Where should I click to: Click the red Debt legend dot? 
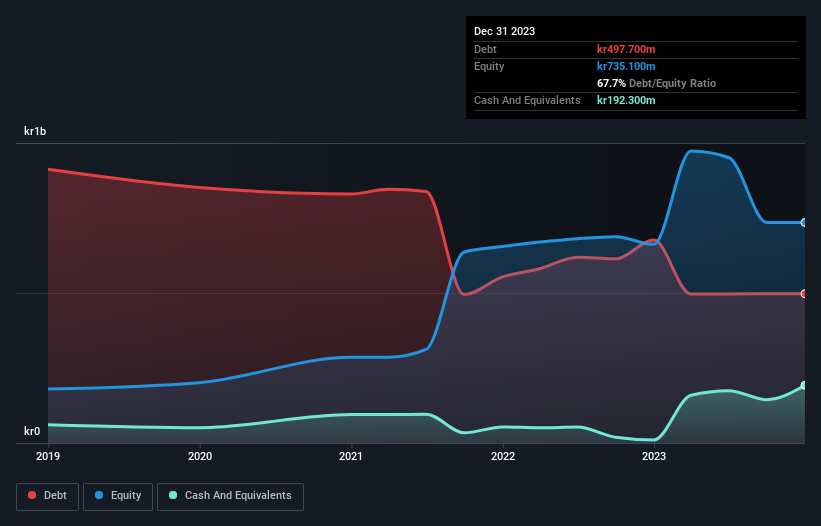[32, 495]
